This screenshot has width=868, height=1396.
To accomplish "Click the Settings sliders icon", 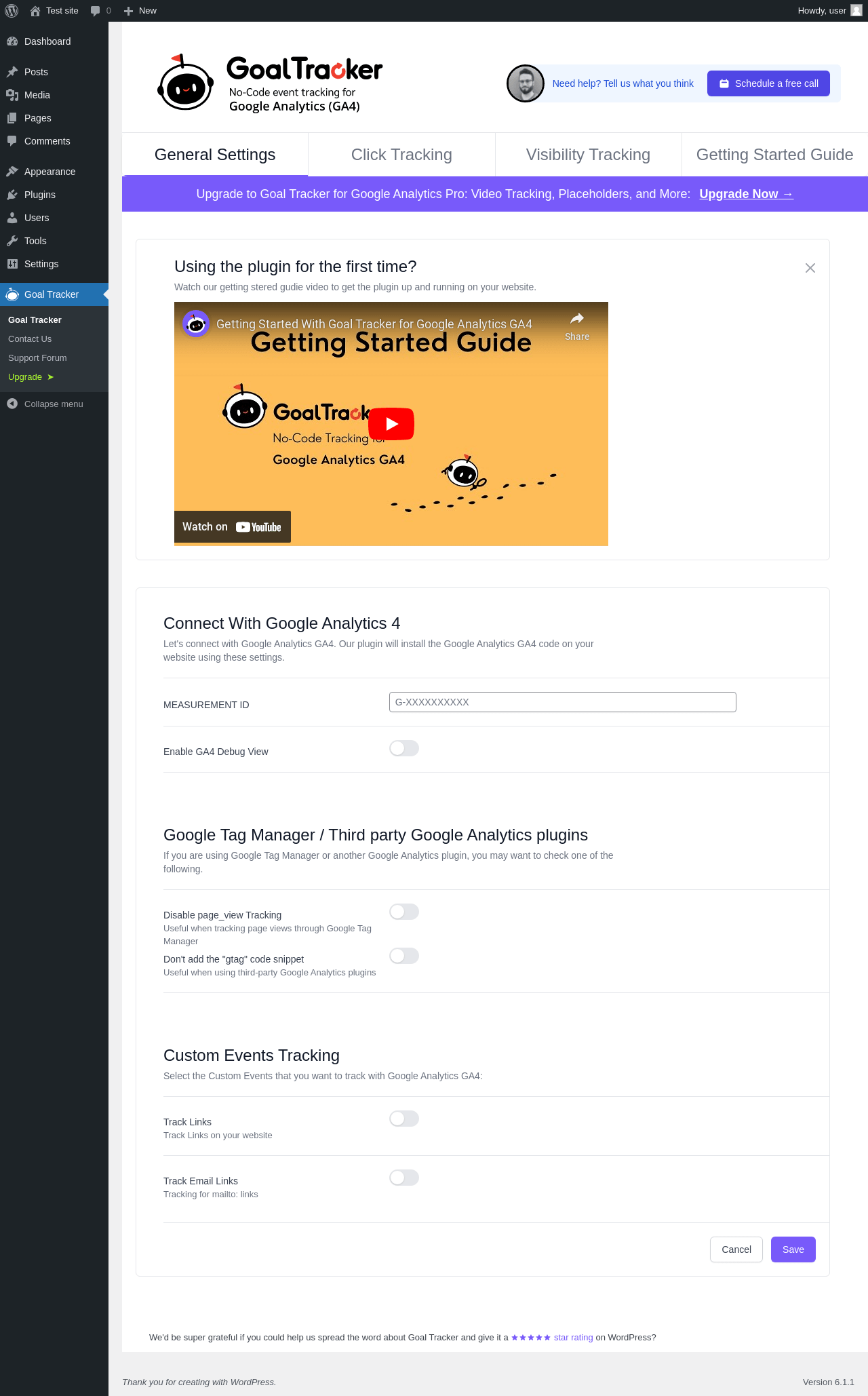I will [x=12, y=264].
